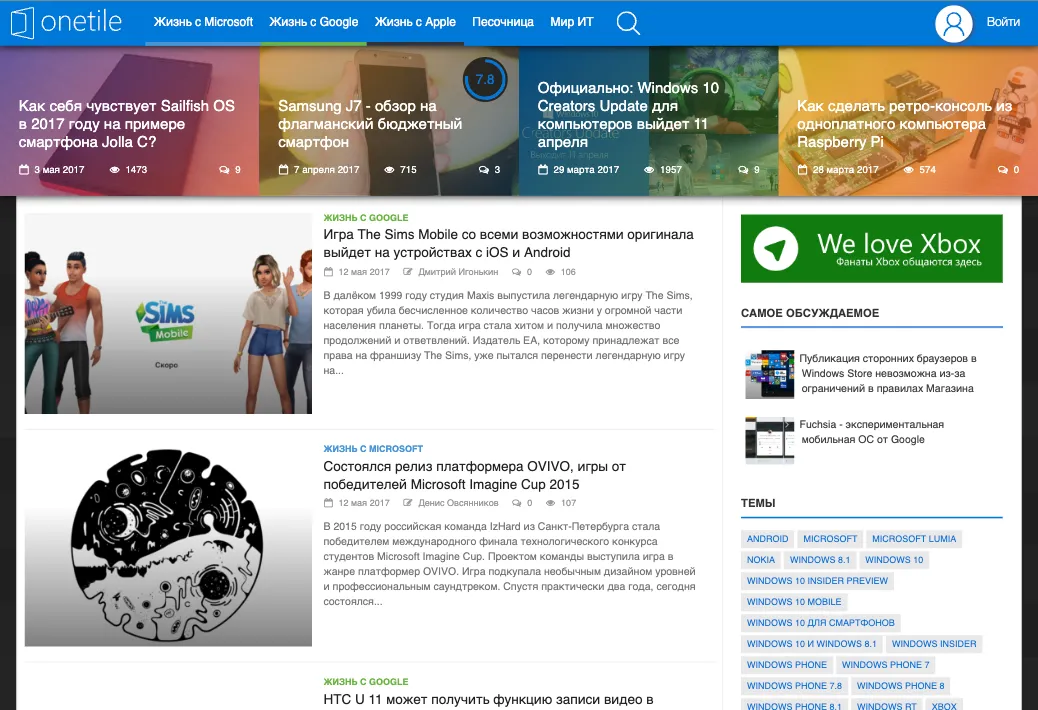Select the WINDOWS 10 MOBILE tag
Screen dimensions: 1038x710
coord(794,601)
